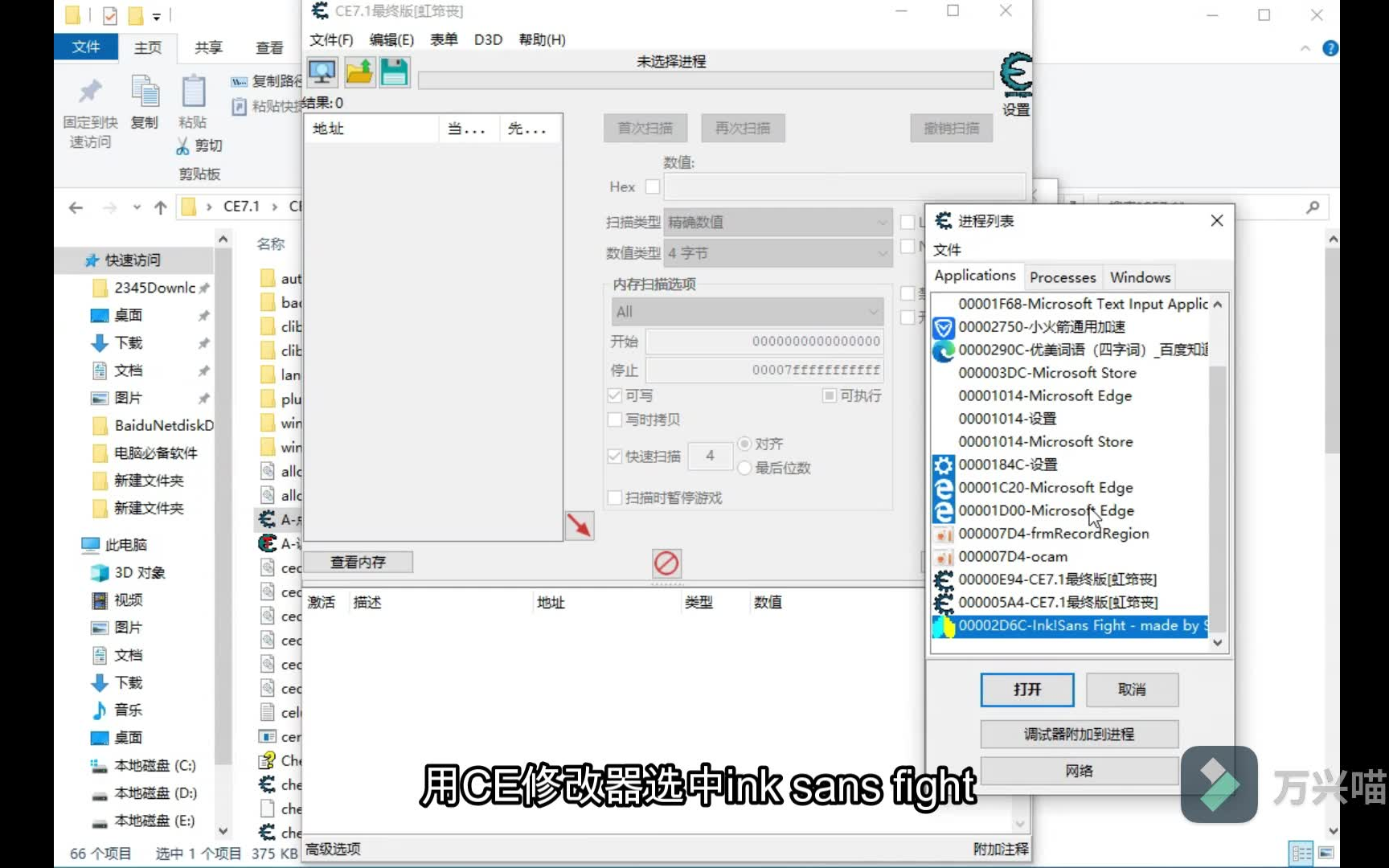The image size is (1389, 868).
Task: Click the 调试器附加到进程 button
Action: point(1079,734)
